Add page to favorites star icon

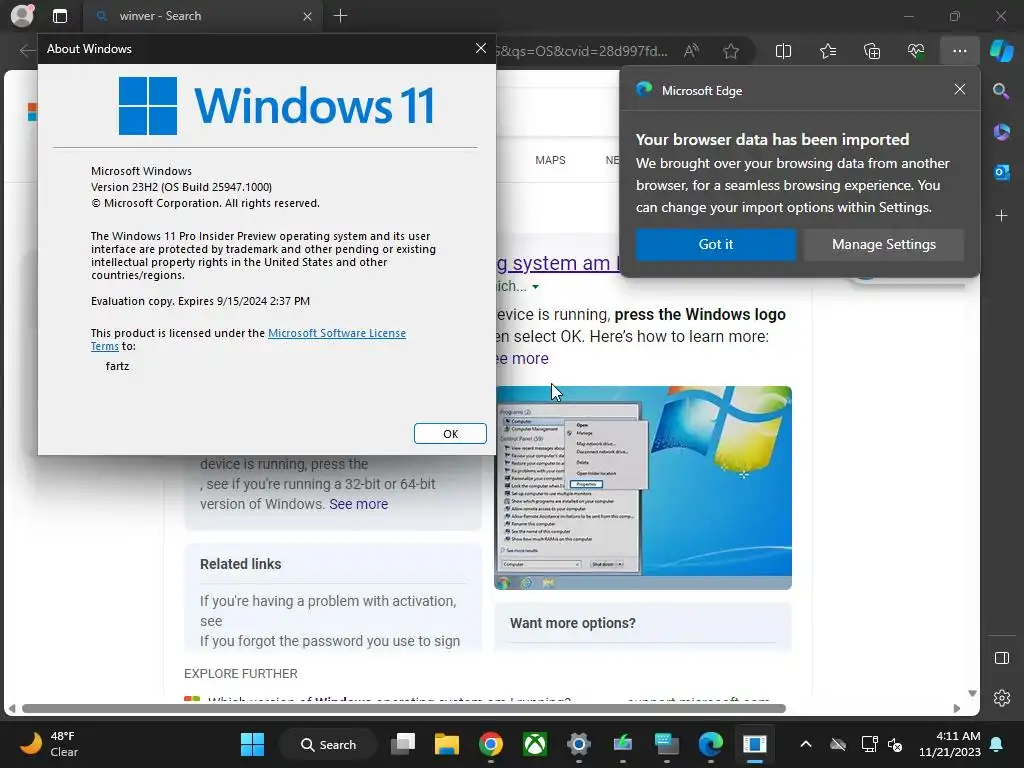[731, 51]
